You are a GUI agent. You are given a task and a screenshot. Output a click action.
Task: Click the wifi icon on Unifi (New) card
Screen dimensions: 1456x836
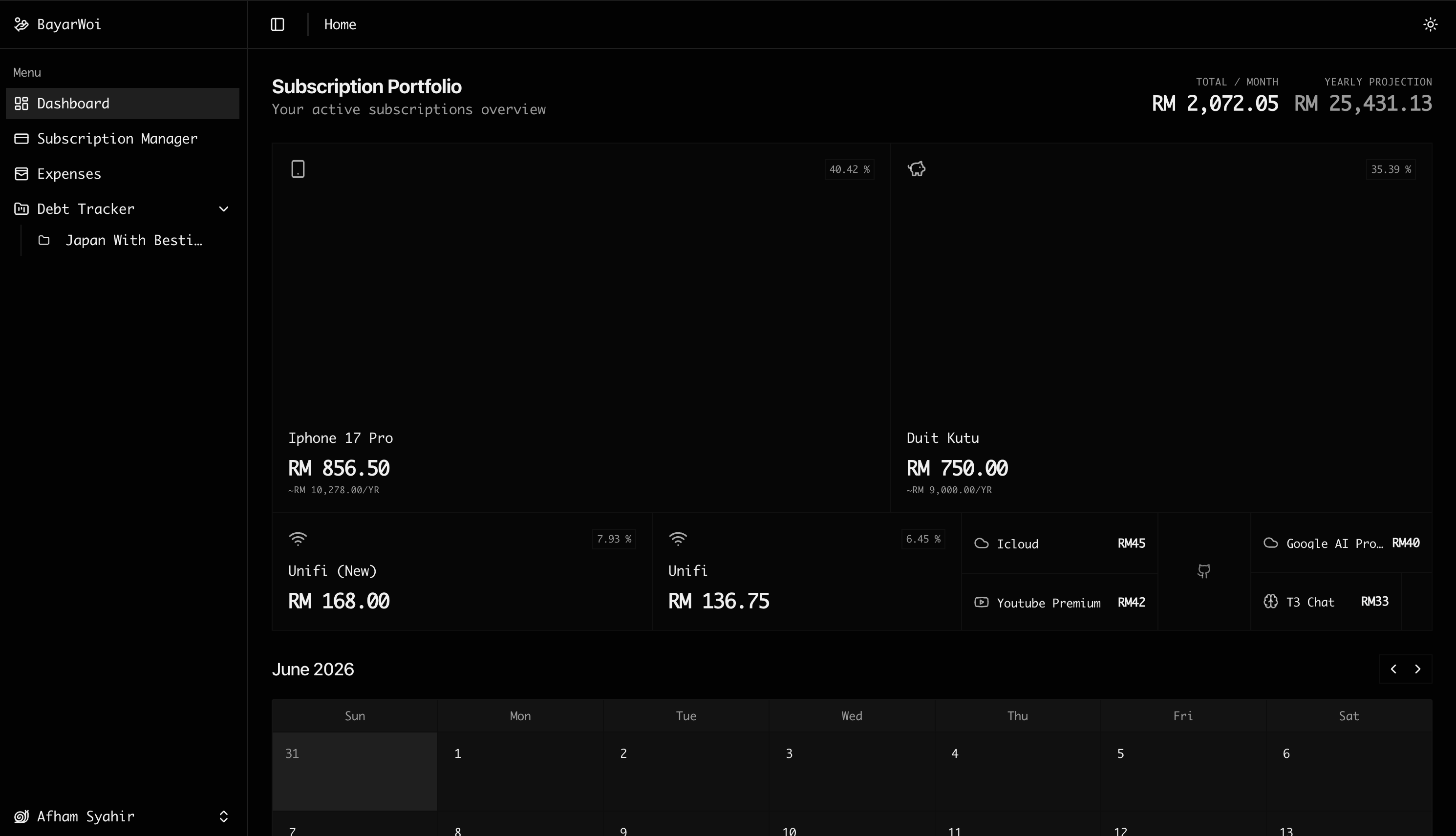pos(298,539)
